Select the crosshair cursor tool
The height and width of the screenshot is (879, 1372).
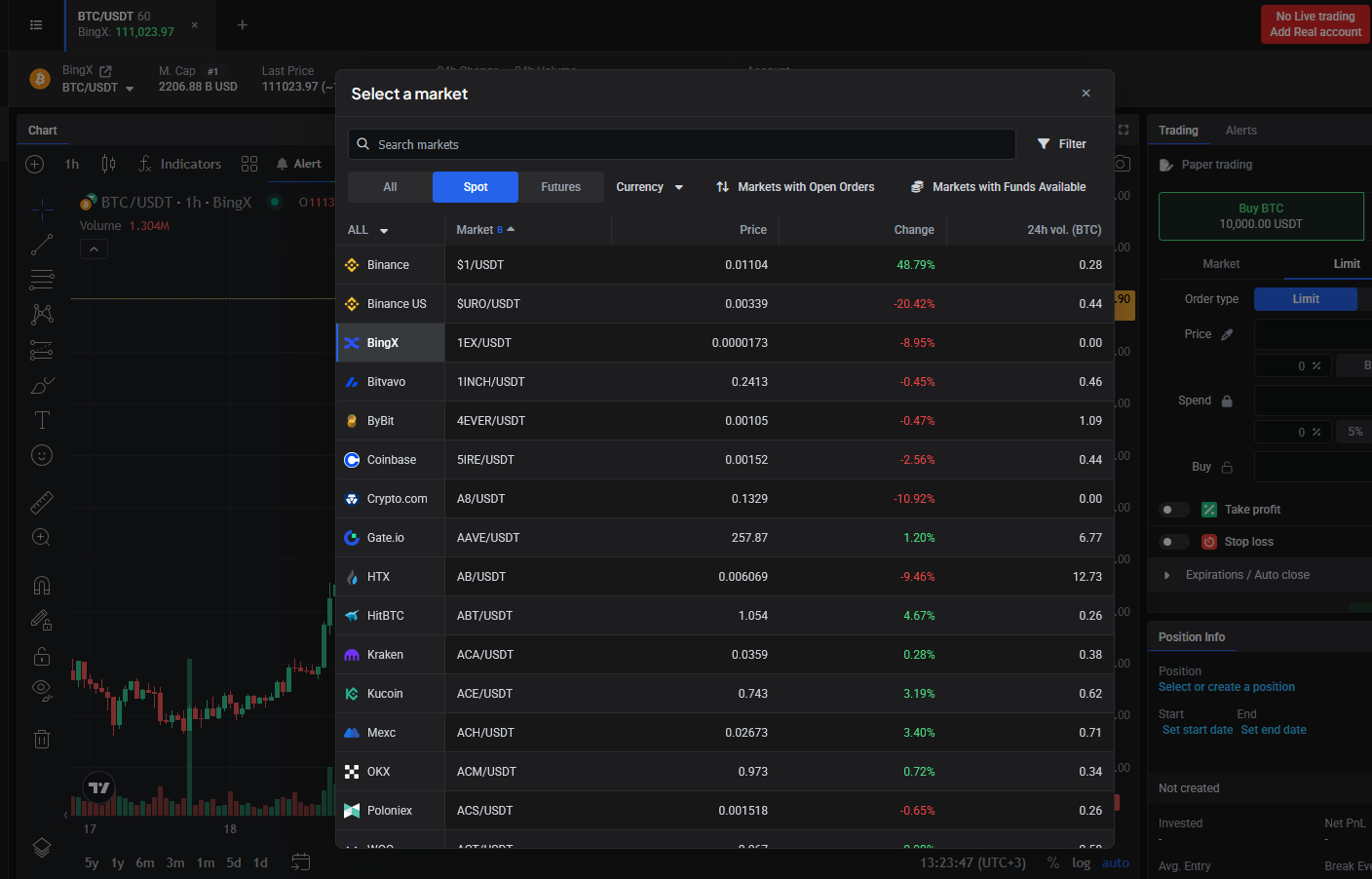point(42,210)
